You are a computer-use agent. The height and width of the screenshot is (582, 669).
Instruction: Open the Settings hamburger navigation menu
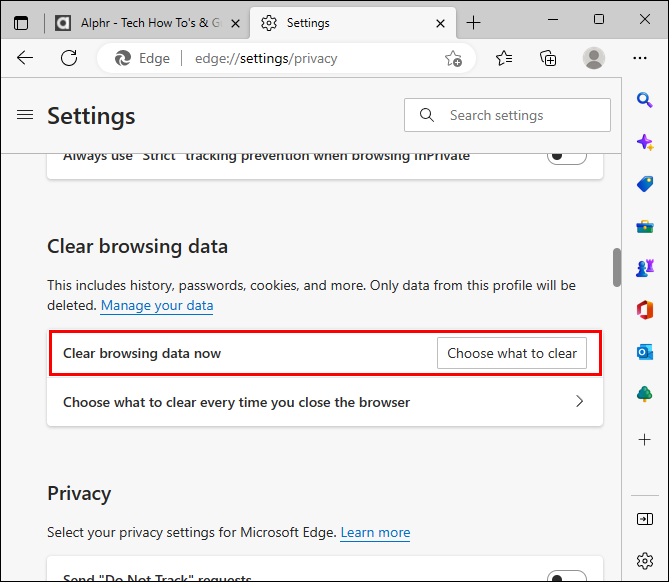tap(25, 115)
